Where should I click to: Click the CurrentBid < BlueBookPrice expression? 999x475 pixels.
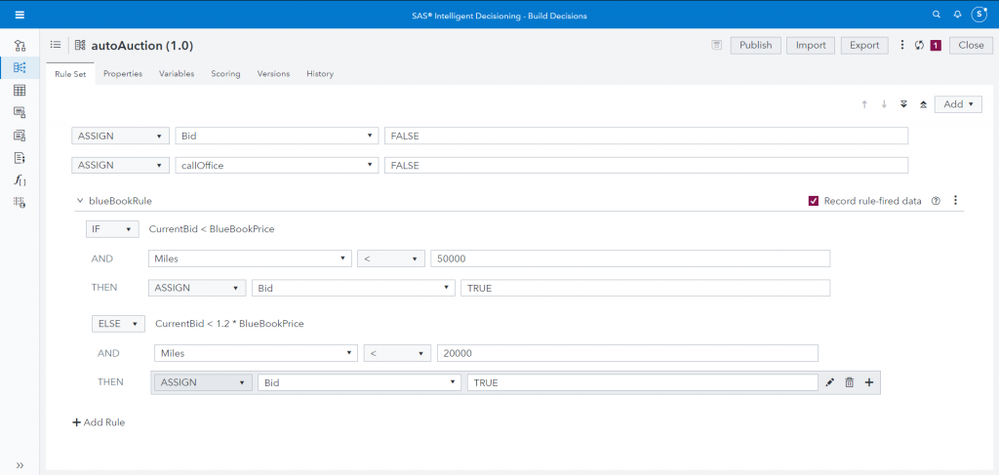point(212,229)
